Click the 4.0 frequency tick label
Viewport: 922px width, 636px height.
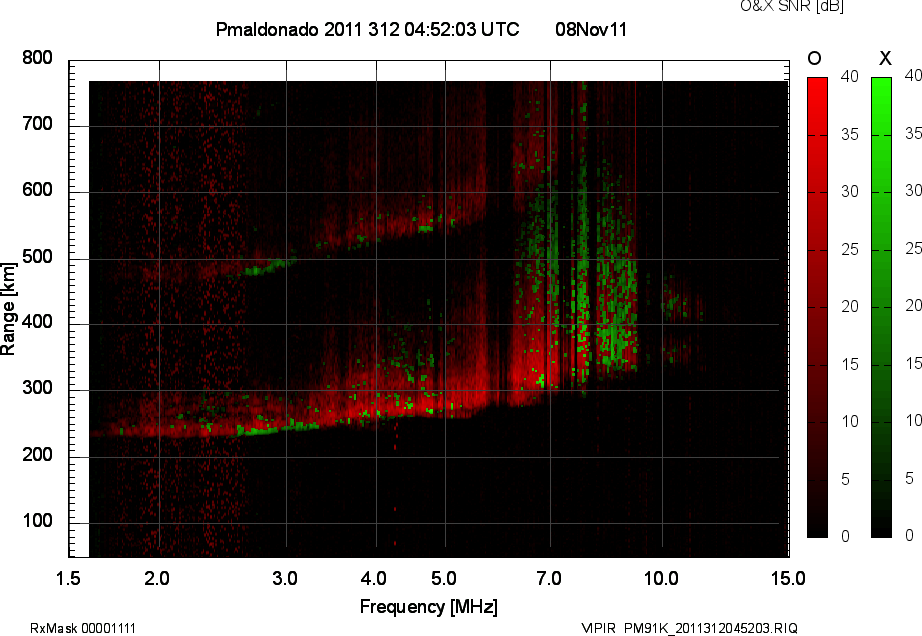pyautogui.click(x=374, y=578)
